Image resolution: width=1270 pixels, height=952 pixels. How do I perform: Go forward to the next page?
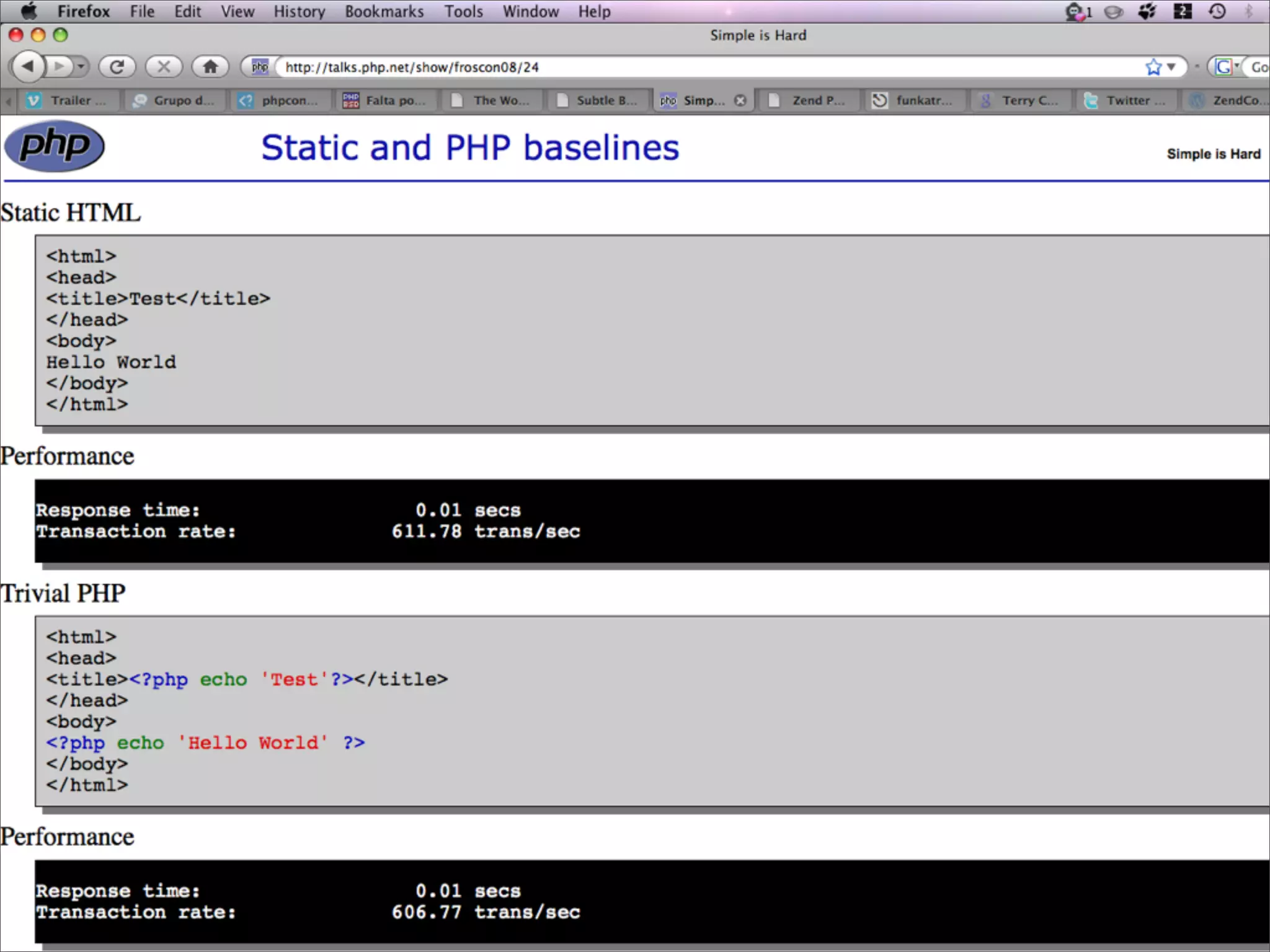tap(60, 66)
